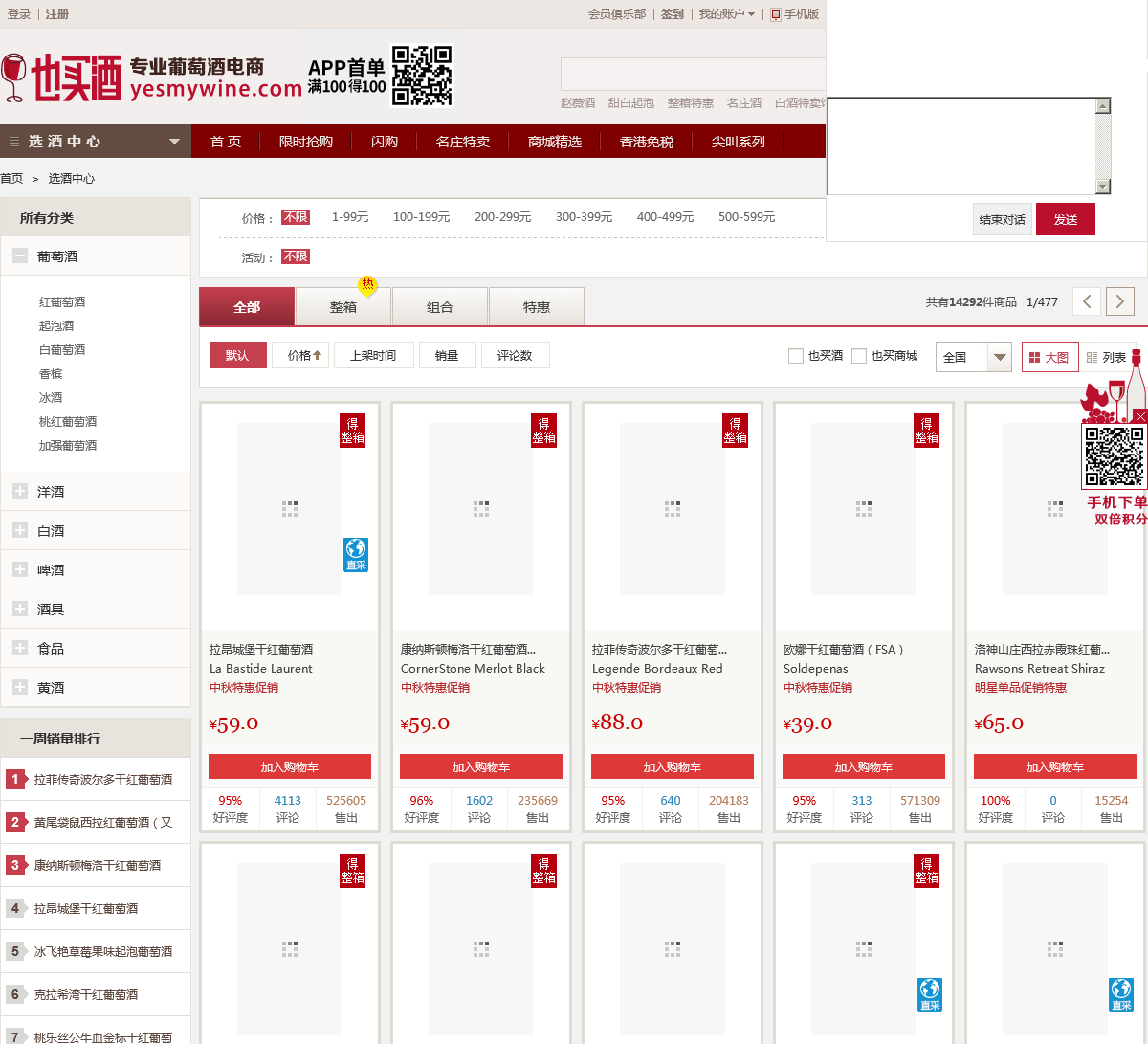Switch to the 组合 tab
The width and height of the screenshot is (1148, 1044).
(x=440, y=307)
